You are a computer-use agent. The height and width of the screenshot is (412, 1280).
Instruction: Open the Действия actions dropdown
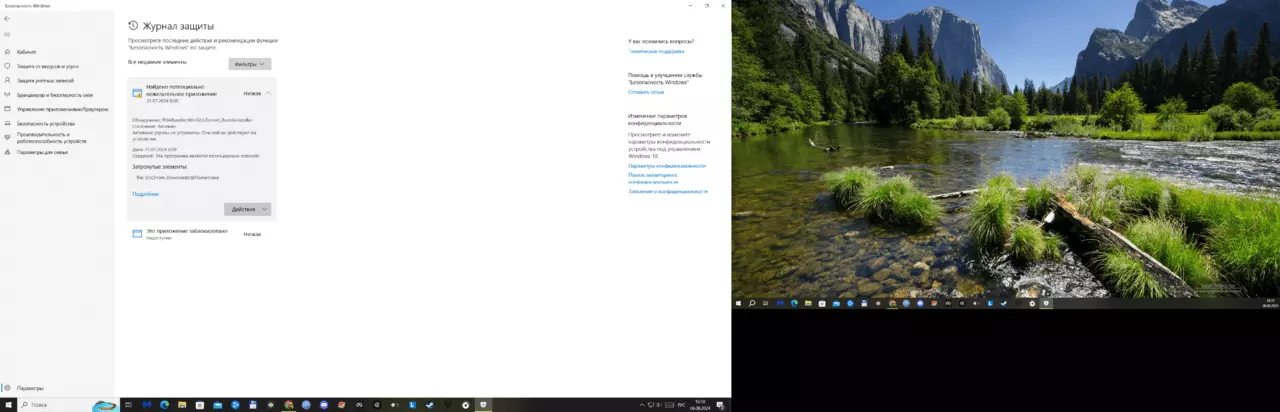248,209
